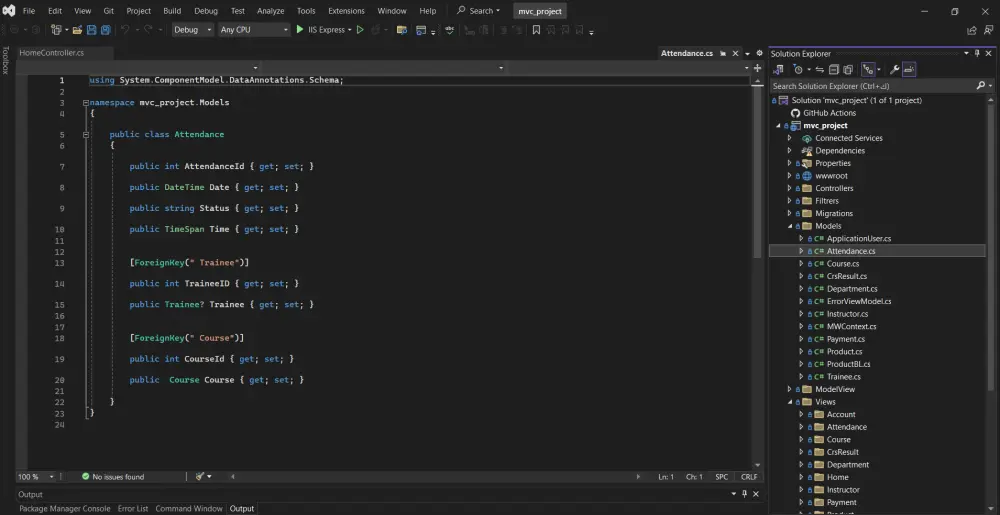Viewport: 1000px width, 515px height.
Task: Open the Build menu
Action: pyautogui.click(x=172, y=11)
